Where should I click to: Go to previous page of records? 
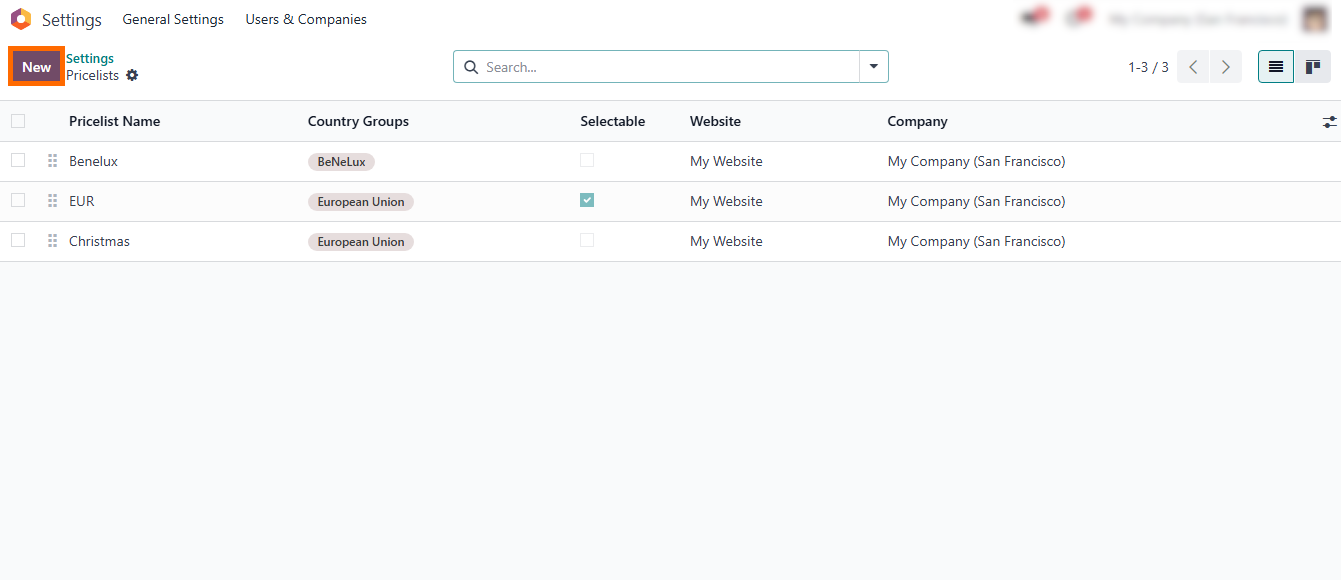pos(1193,67)
